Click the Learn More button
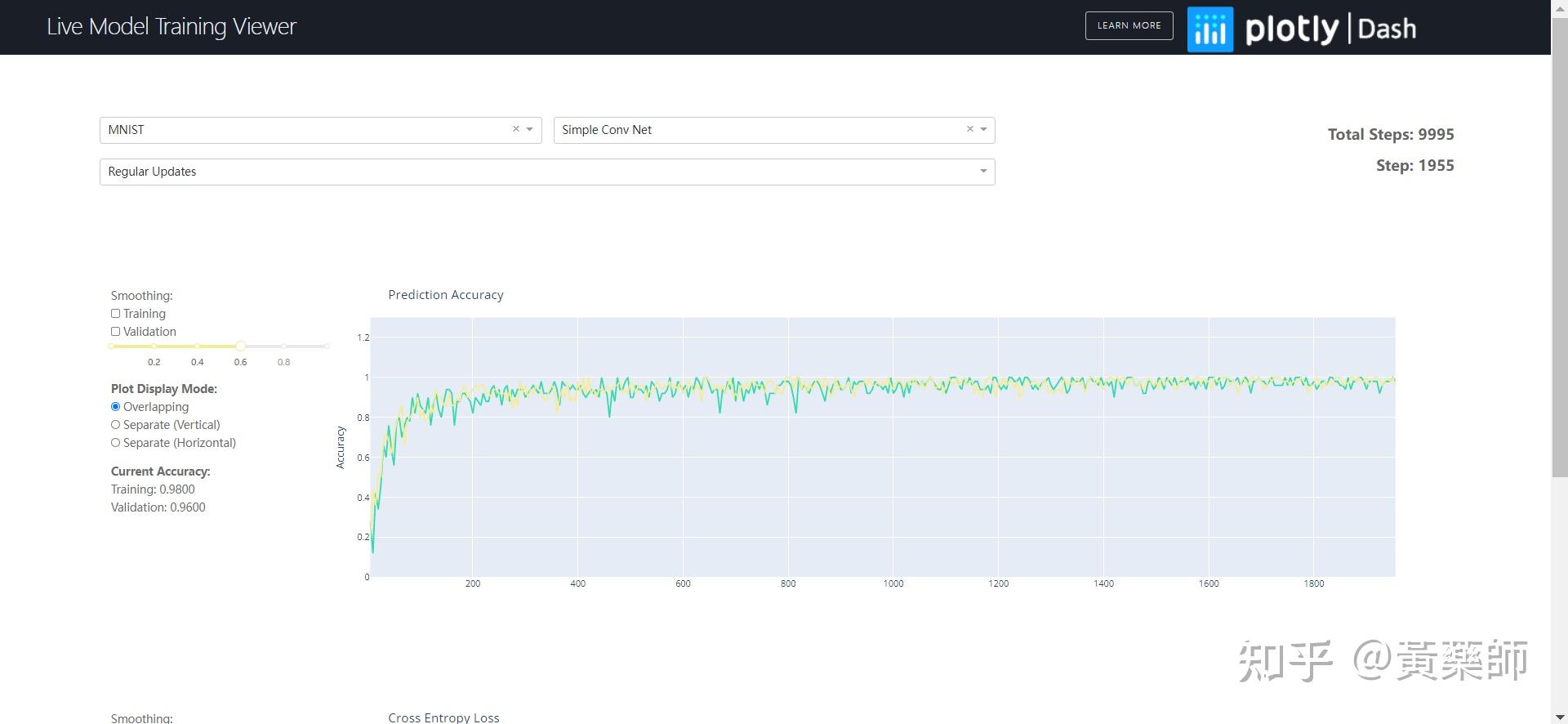This screenshot has width=1568, height=724. (x=1129, y=25)
